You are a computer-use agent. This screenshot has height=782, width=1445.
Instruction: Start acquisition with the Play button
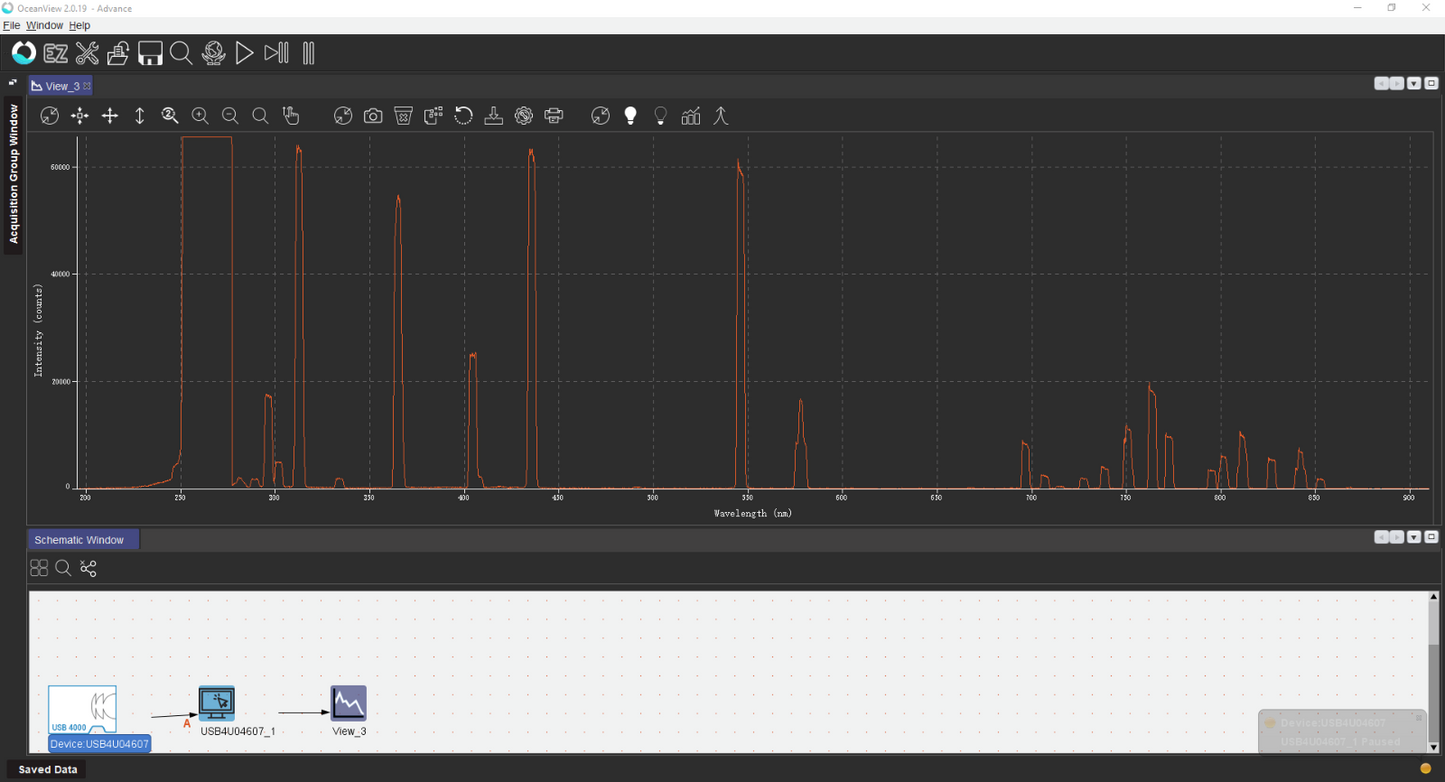click(244, 53)
